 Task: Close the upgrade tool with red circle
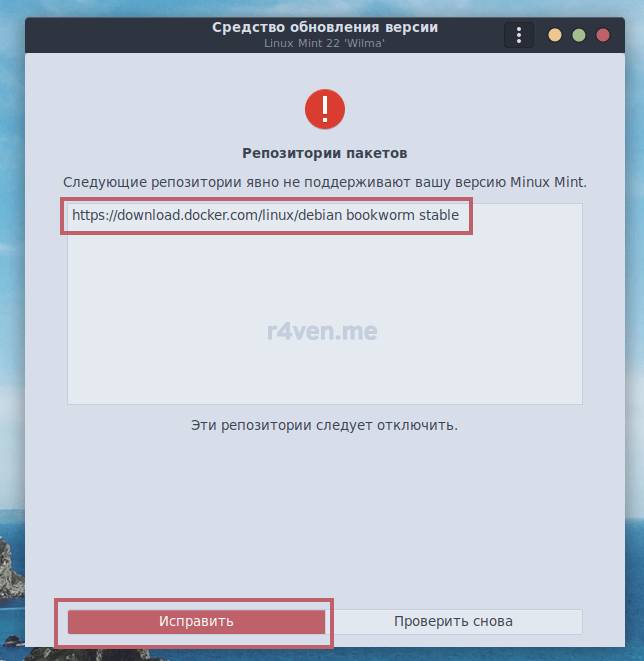tap(603, 35)
